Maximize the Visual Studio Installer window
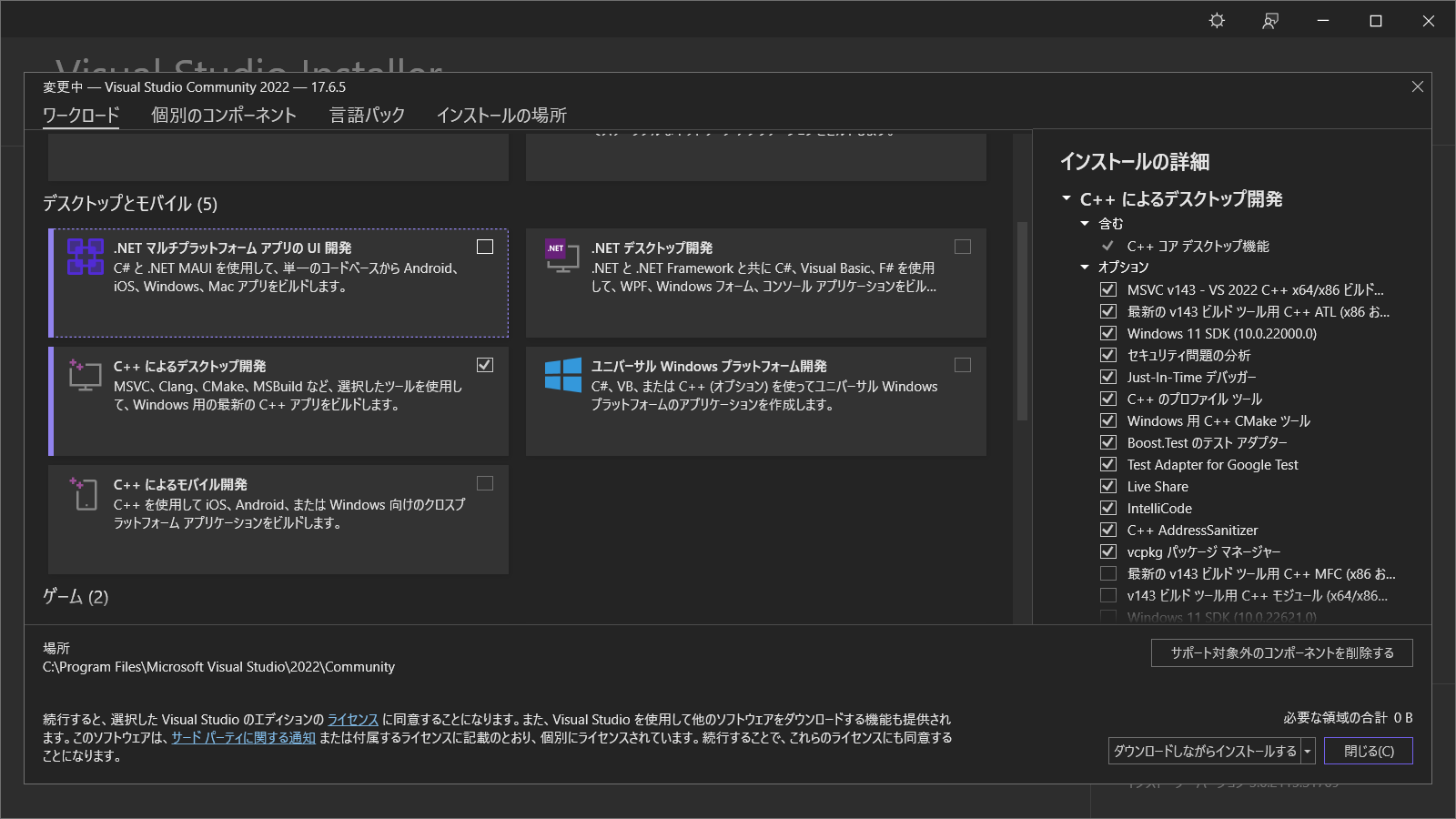The height and width of the screenshot is (819, 1456). pos(1376,21)
